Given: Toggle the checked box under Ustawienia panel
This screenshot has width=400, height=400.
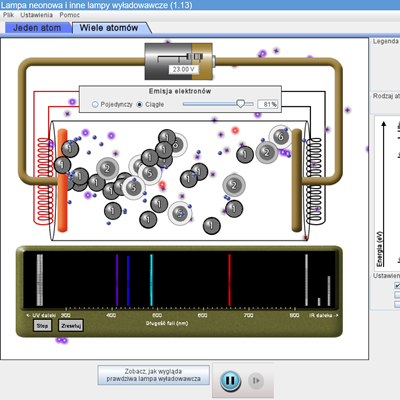Looking at the screenshot, I should (397, 286).
